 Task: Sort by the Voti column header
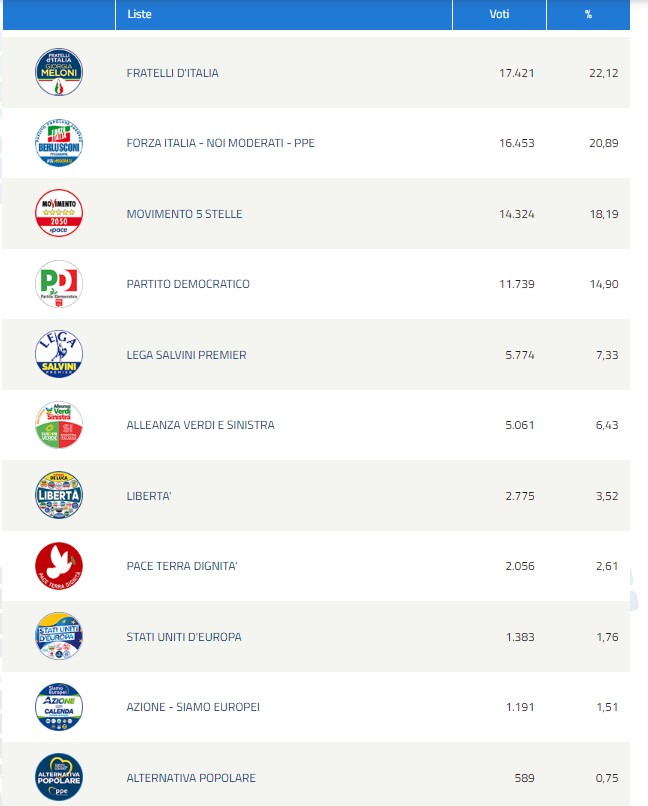(x=499, y=14)
